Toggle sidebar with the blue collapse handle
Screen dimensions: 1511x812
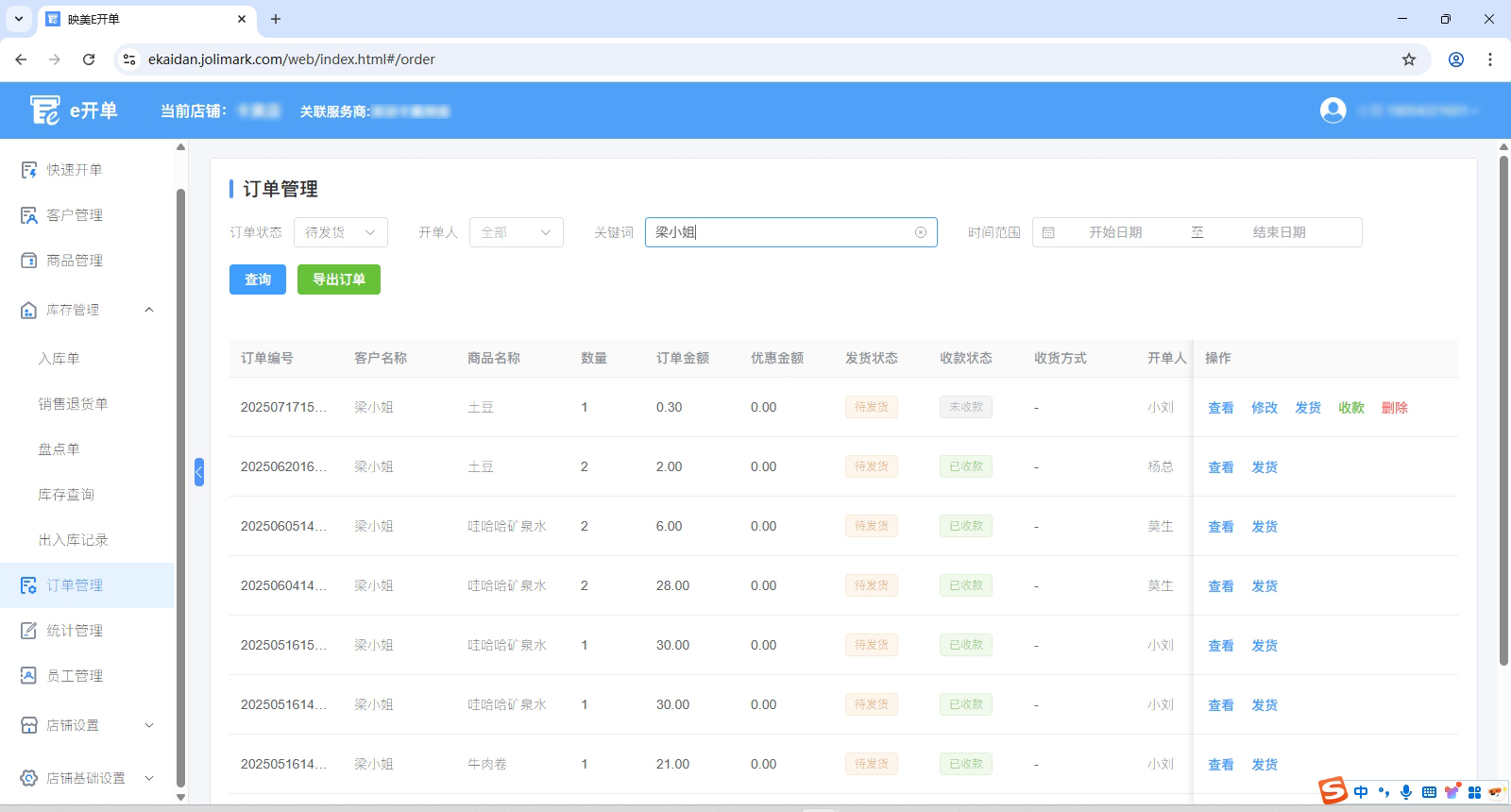click(199, 471)
